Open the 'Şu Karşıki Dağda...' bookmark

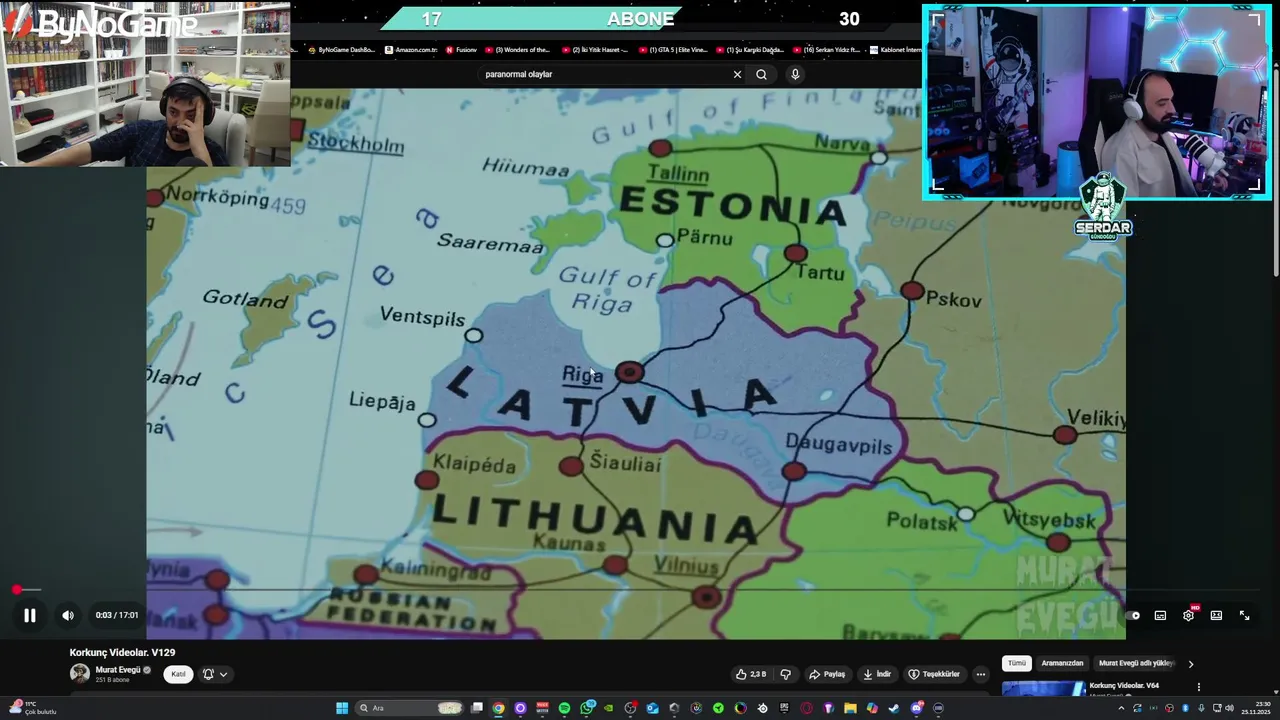coord(750,50)
